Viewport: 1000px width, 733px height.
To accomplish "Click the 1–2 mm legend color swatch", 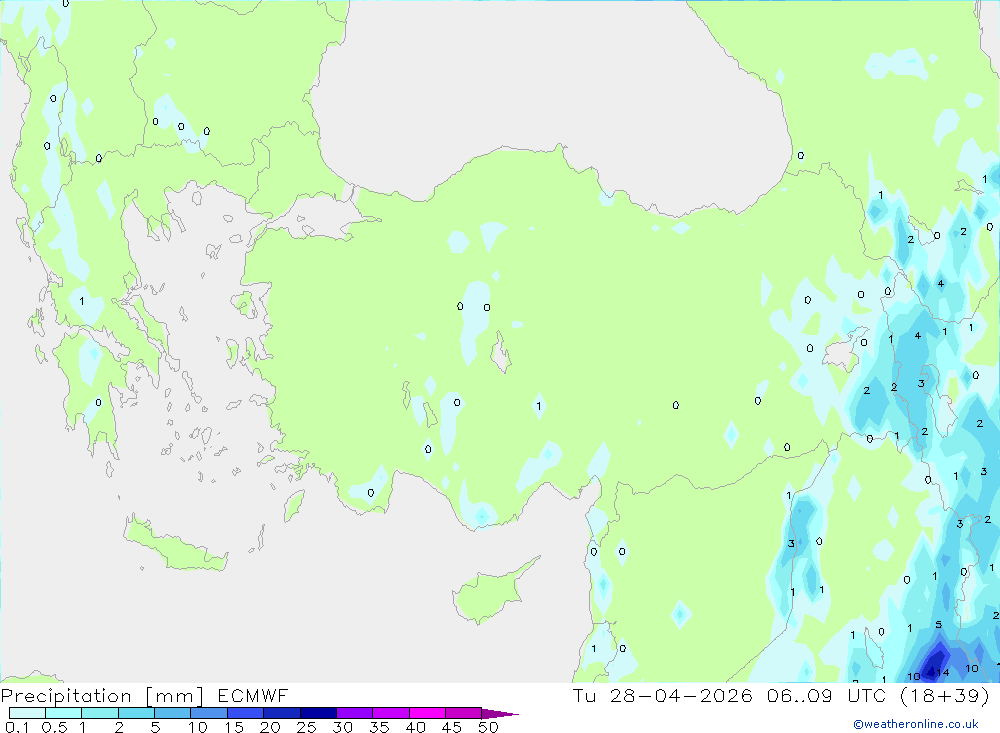I will pyautogui.click(x=100, y=713).
